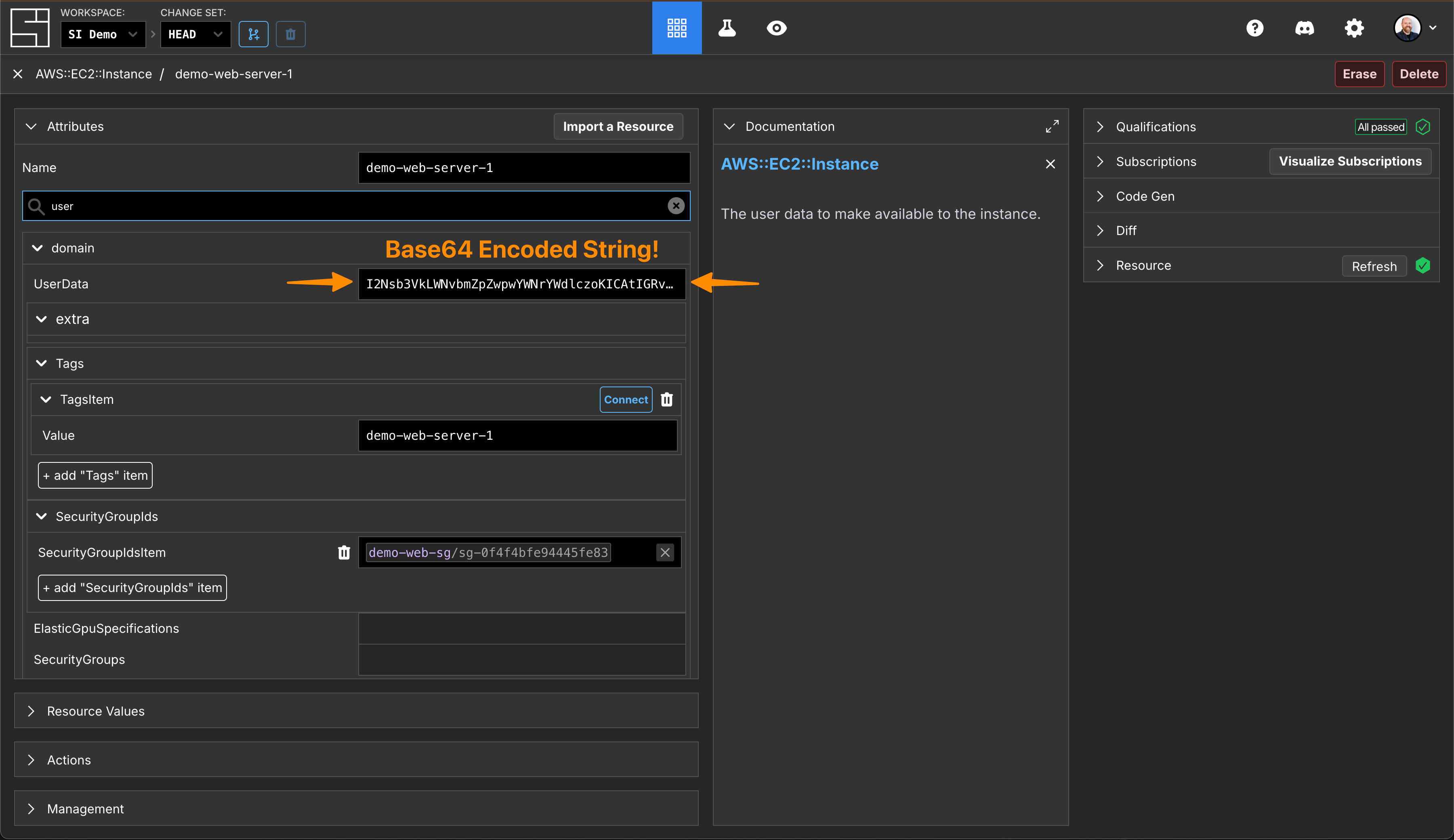The width and height of the screenshot is (1454, 840).
Task: Open the lab flask customize view
Action: (727, 28)
